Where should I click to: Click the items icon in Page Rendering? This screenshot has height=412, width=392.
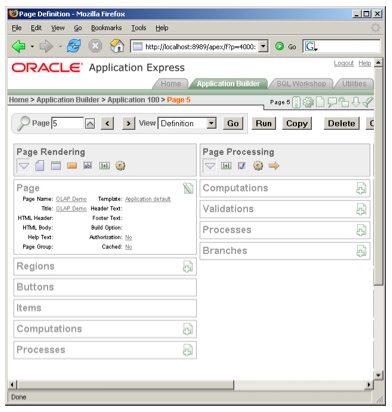(88, 165)
